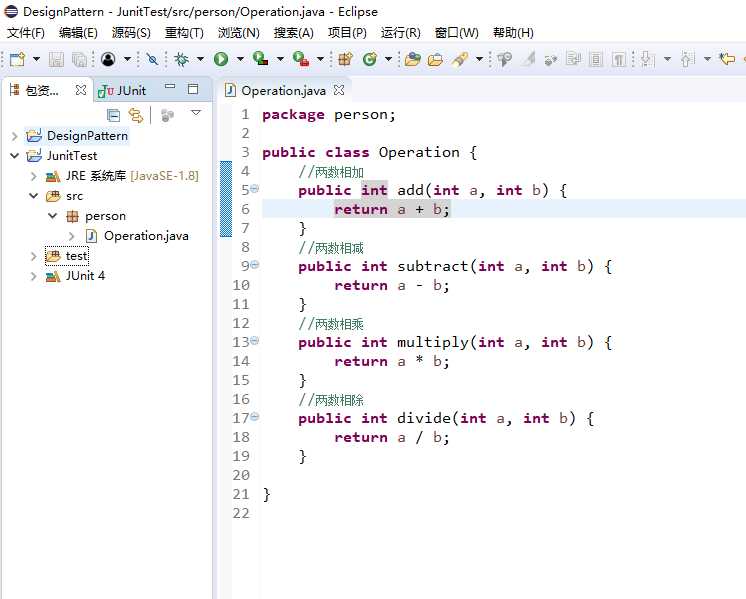Screen dimensions: 746x599
Task: Toggle the Skip All Breakpoints icon
Action: (x=152, y=59)
